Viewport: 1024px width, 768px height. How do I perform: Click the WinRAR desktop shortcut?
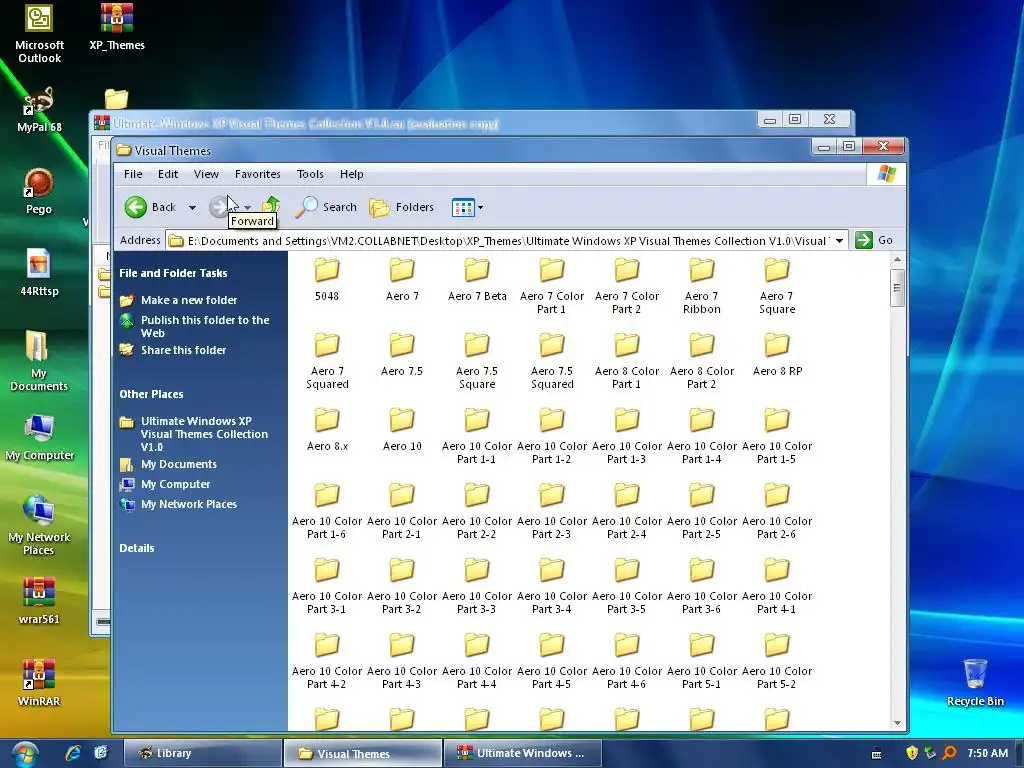[x=39, y=683]
